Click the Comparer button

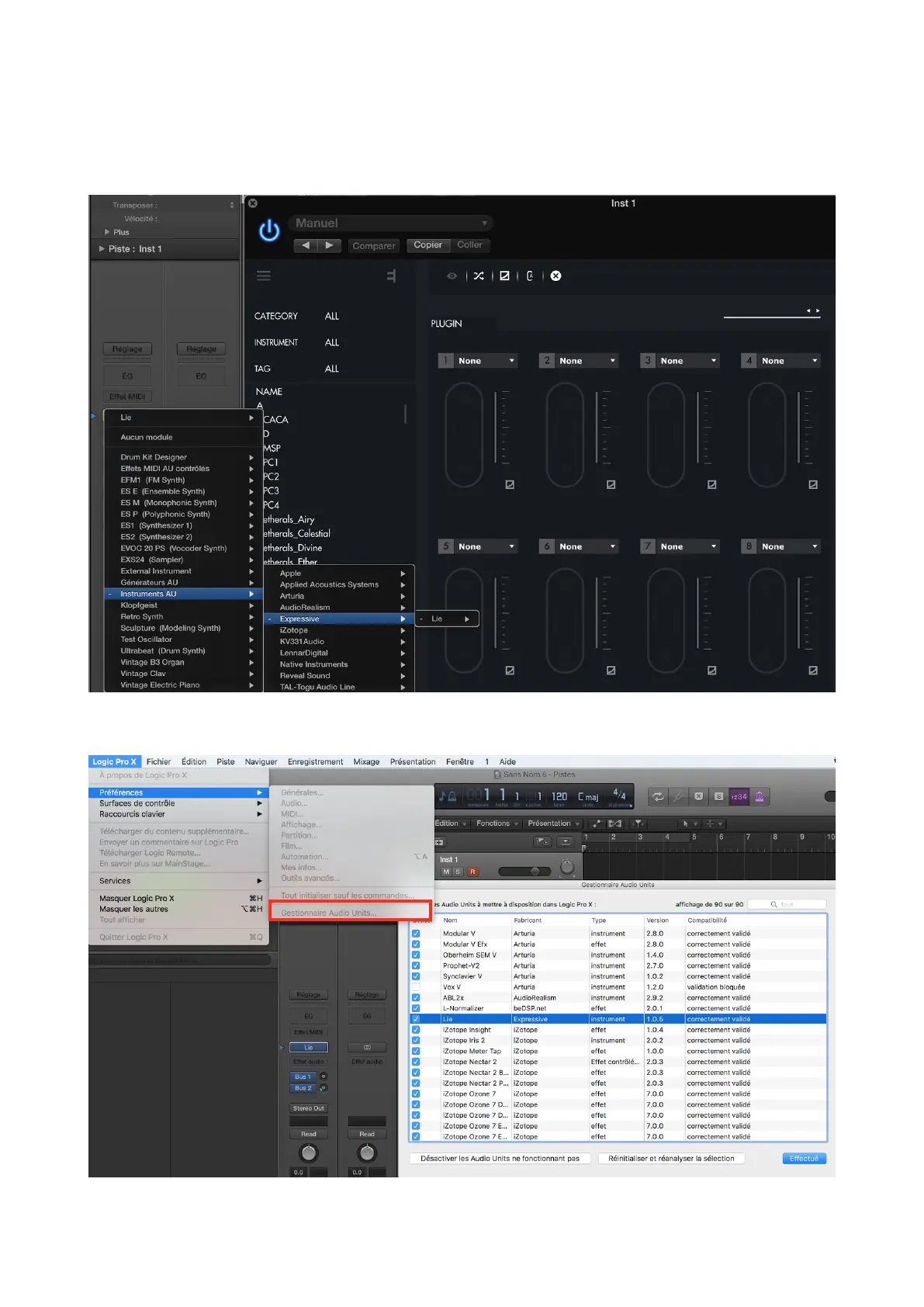point(374,245)
